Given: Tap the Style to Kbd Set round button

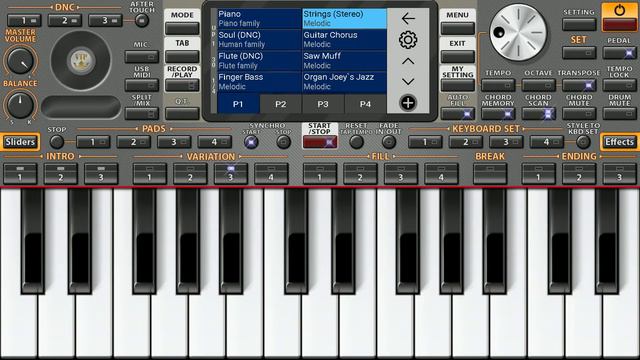Looking at the screenshot, I should pos(583,142).
